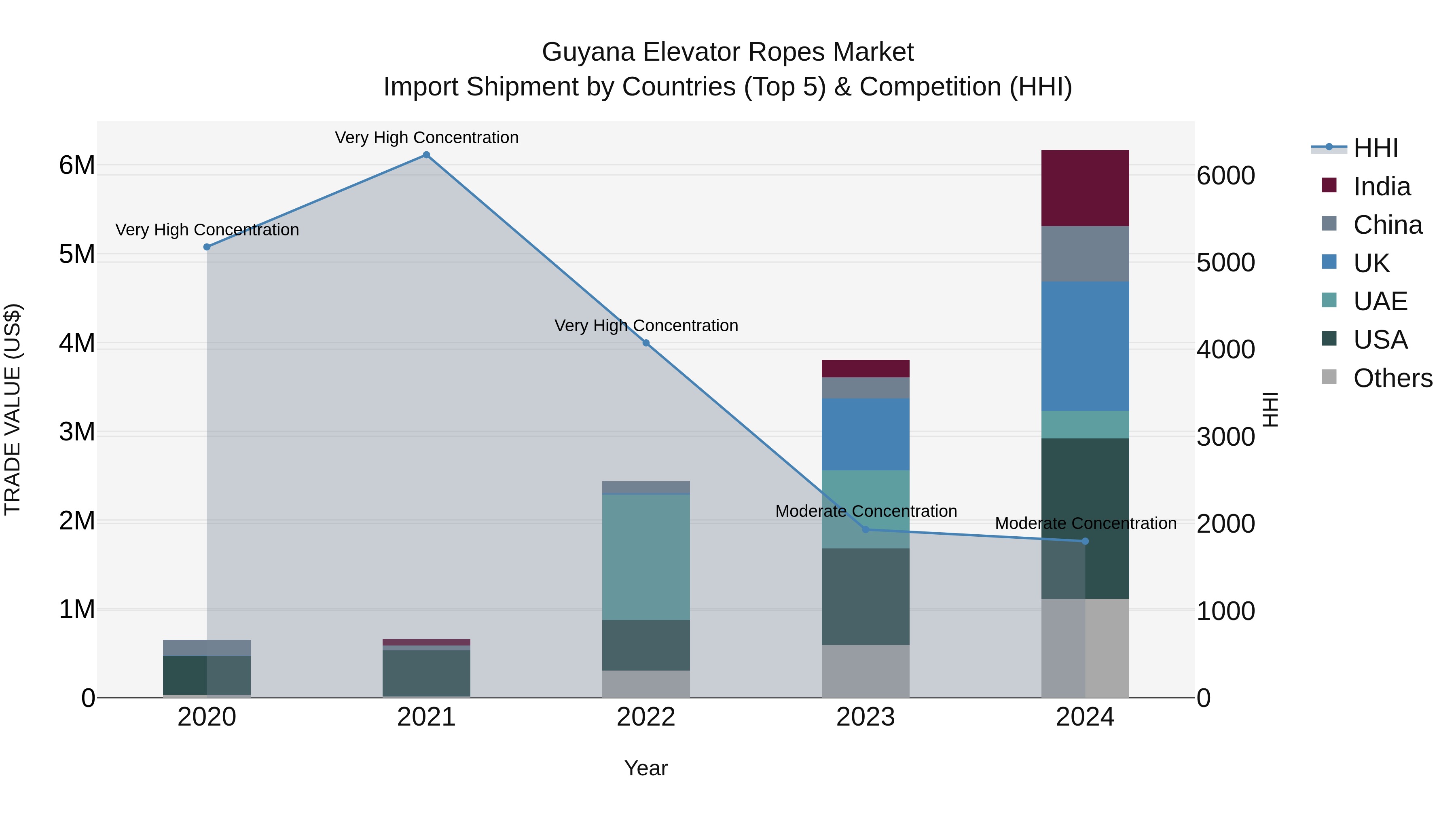Screen dimensions: 1456x819
Task: Select the Others segment in 2024 bar
Action: (x=1085, y=648)
